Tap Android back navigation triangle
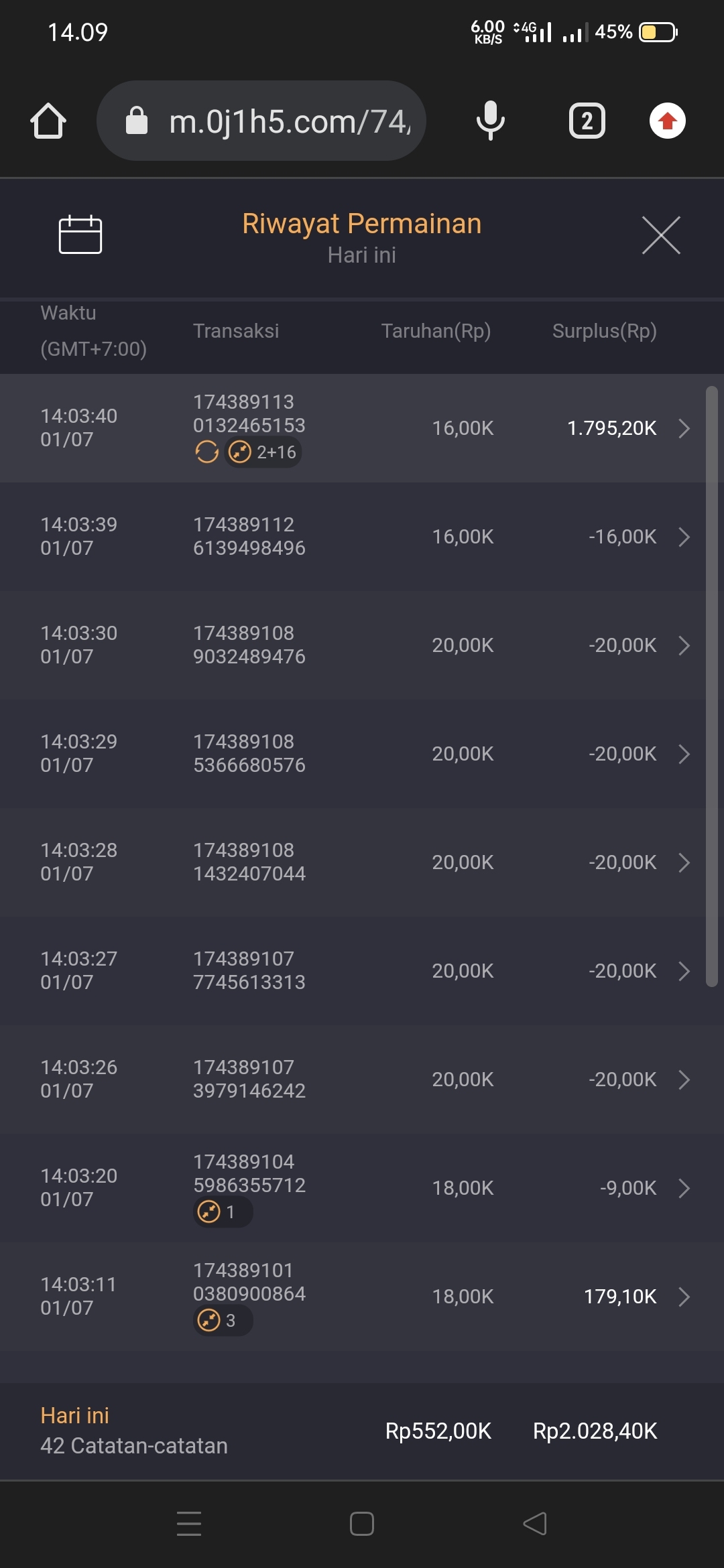 [x=535, y=1524]
